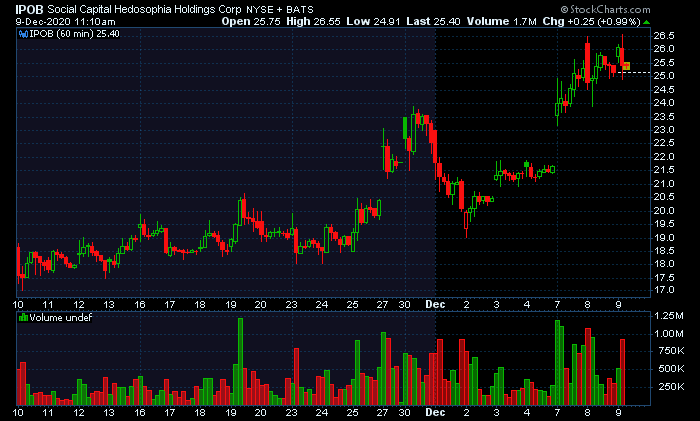The width and height of the screenshot is (700, 421).
Task: Click the 'NYSE + BATS' exchange label
Action: point(280,9)
